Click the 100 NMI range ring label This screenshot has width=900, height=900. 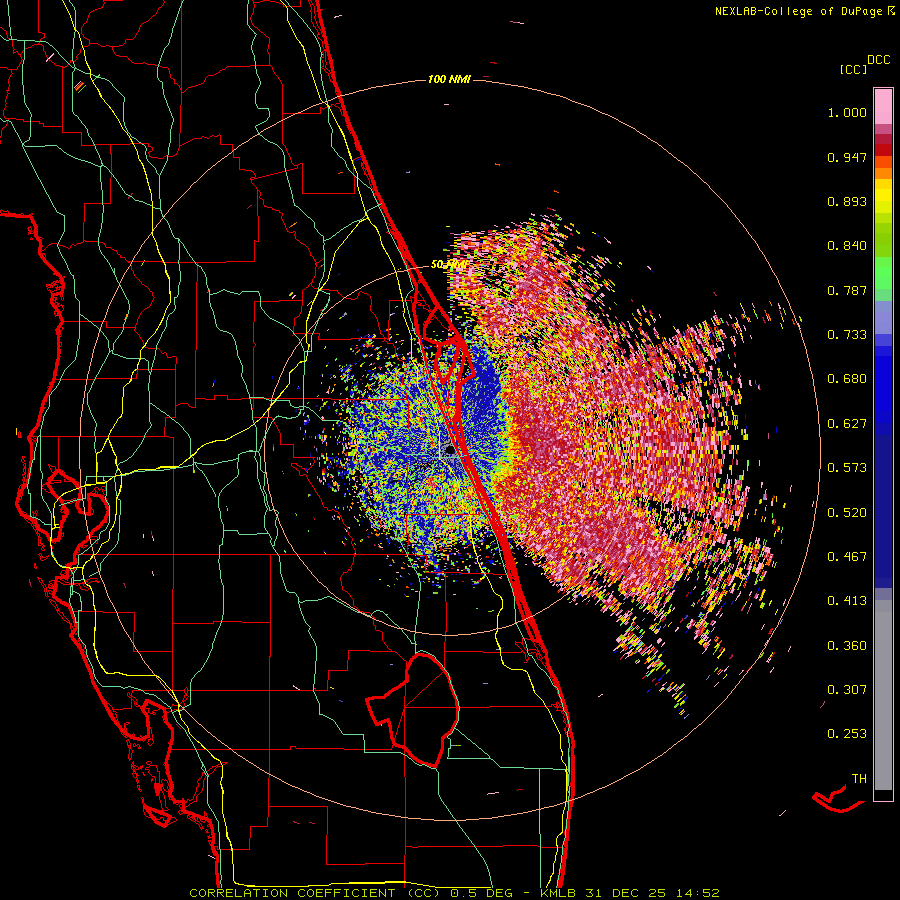coord(449,79)
